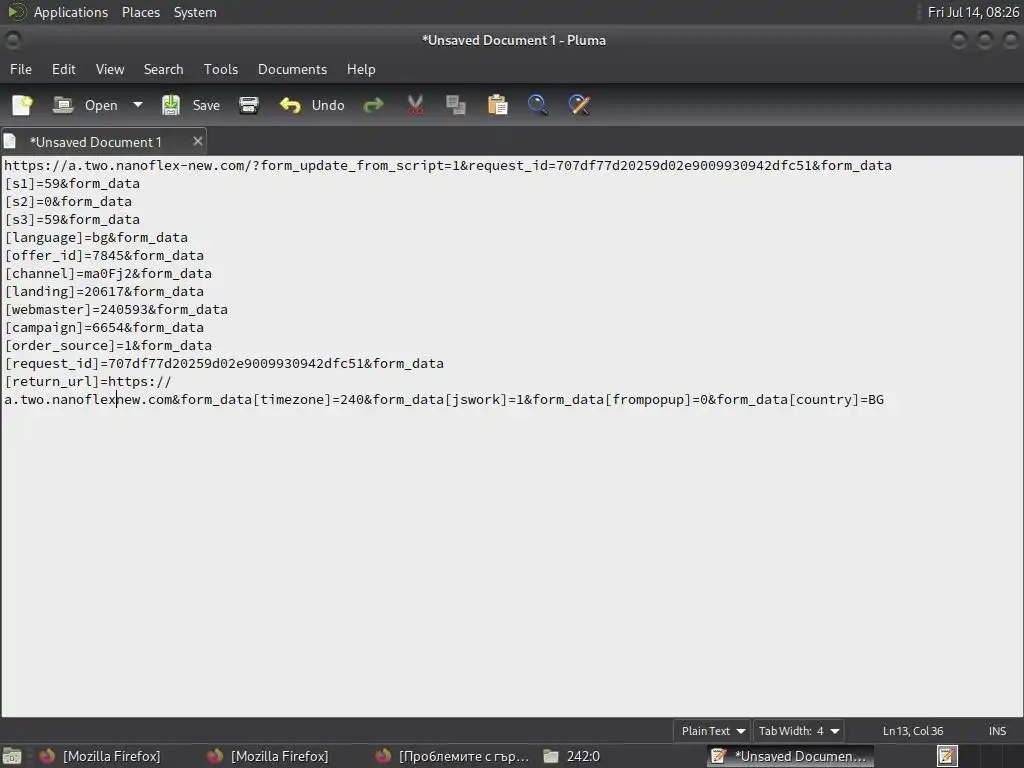Click the first URL line starting https://a.two.nanoflex-new.com
1024x768 pixels.
(x=448, y=166)
